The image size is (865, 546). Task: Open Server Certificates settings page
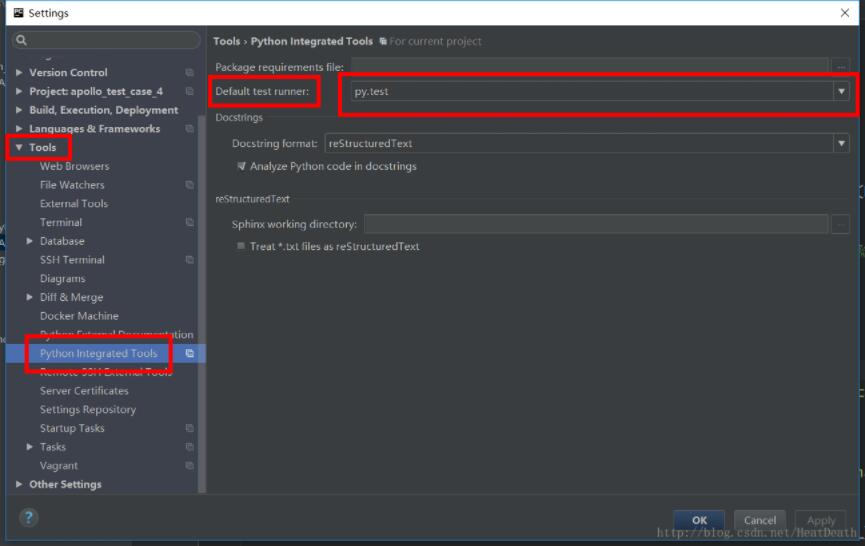pos(84,390)
